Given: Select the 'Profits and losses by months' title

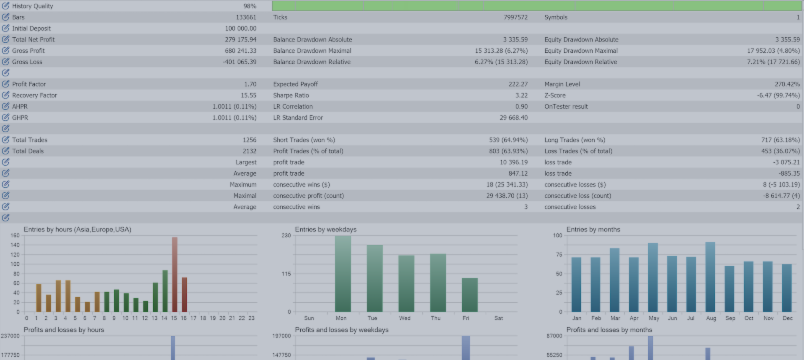Looking at the screenshot, I should pyautogui.click(x=609, y=330).
